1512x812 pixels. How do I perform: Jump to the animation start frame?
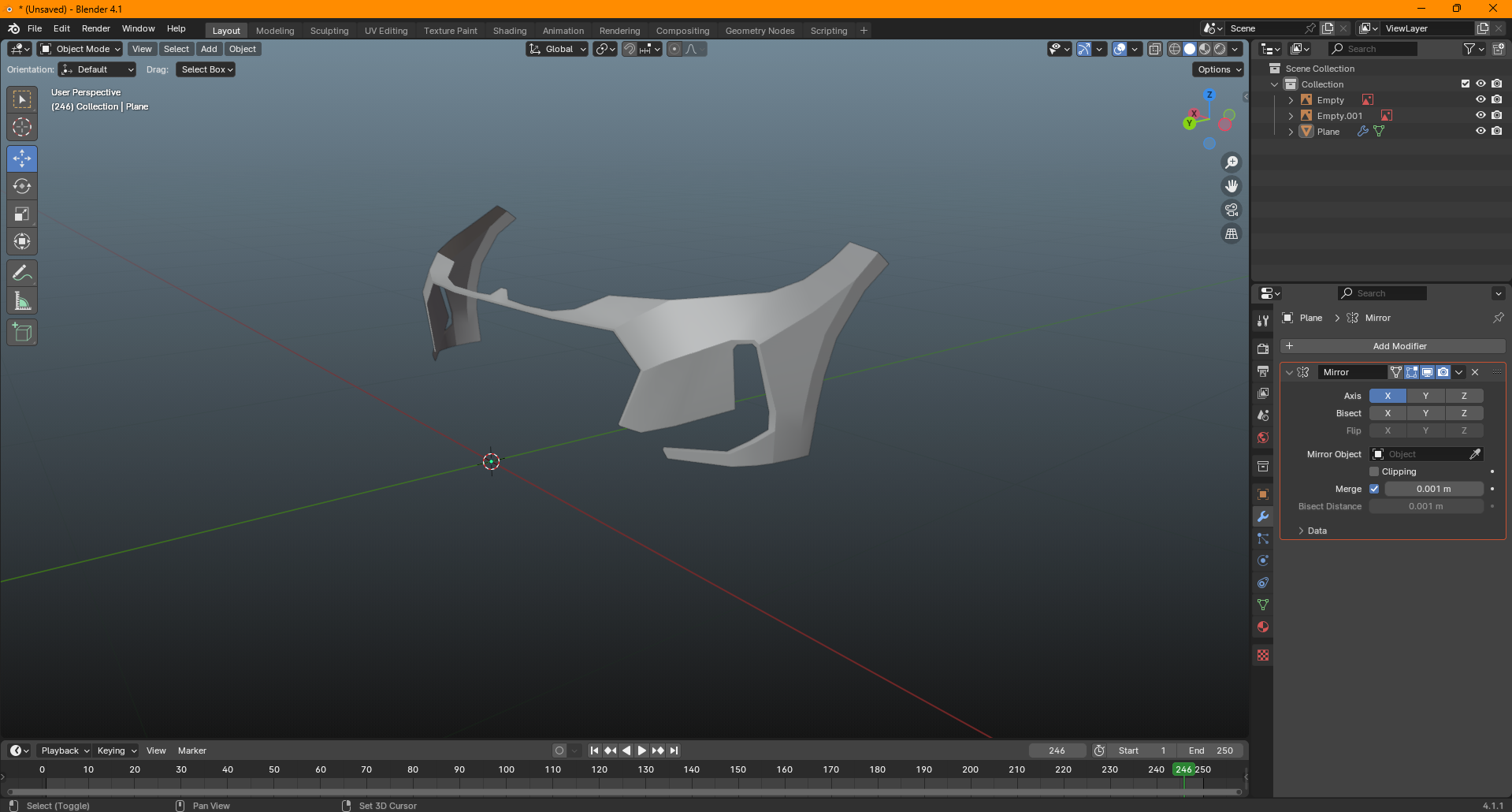click(x=594, y=751)
